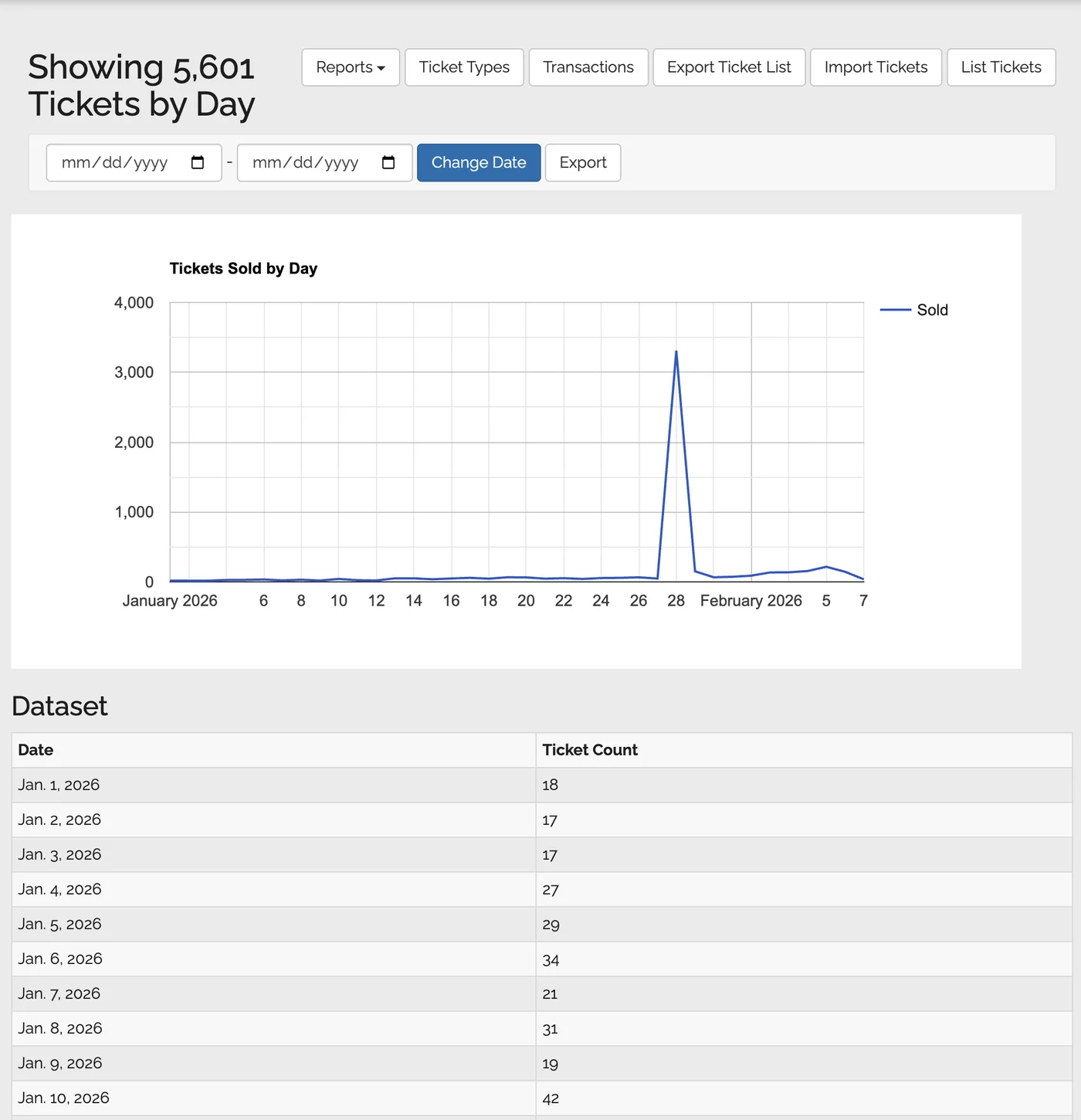Screen dimensions: 1081x1120
Task: Click the Dataset heading
Action: coord(59,706)
